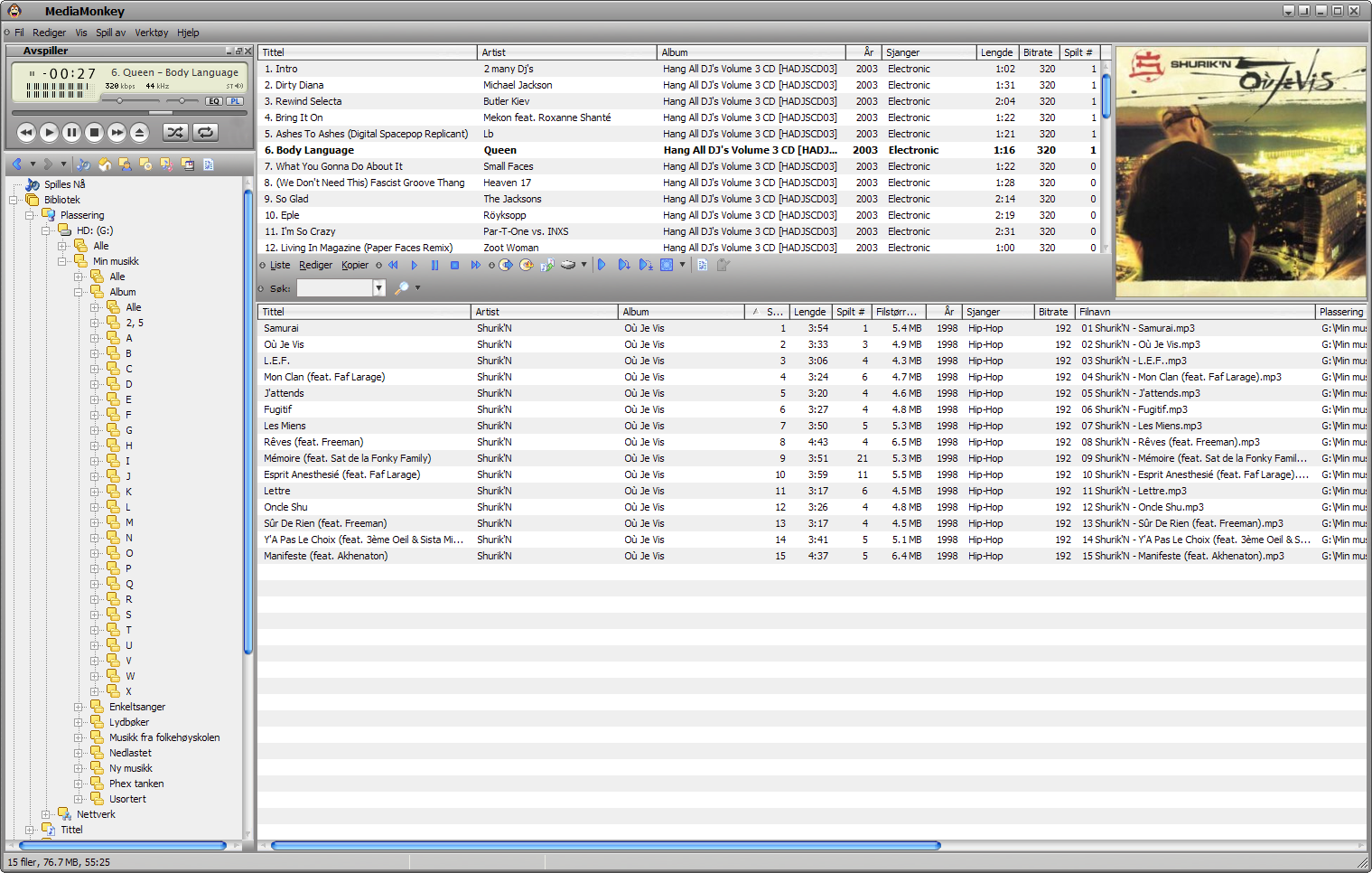Screen dimensions: 1372x873
Task: Open the Spill av menu
Action: coord(111,33)
